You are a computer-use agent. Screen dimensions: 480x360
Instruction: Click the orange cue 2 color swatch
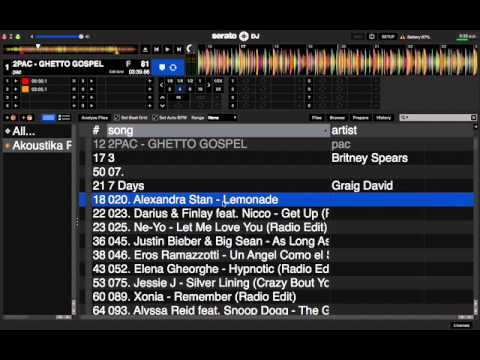[25, 89]
